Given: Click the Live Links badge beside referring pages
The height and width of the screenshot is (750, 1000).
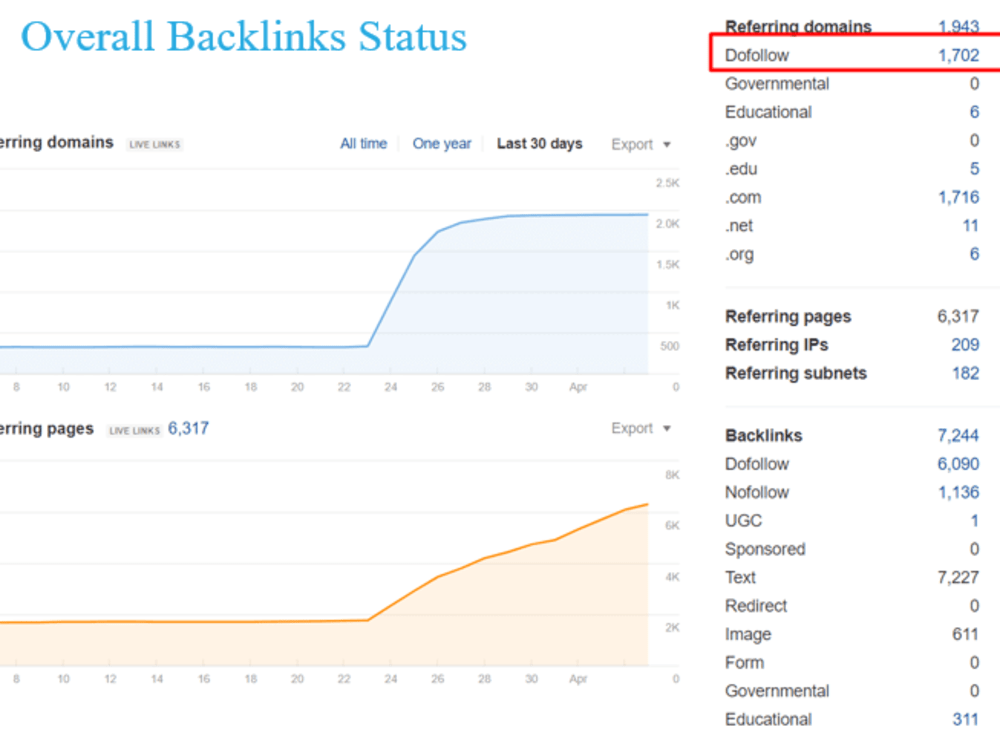Looking at the screenshot, I should [x=135, y=430].
